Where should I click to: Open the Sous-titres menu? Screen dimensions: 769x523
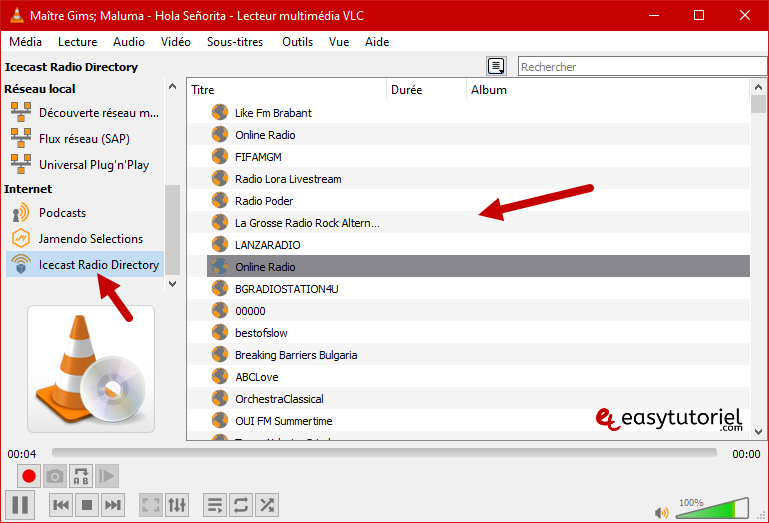[x=235, y=42]
